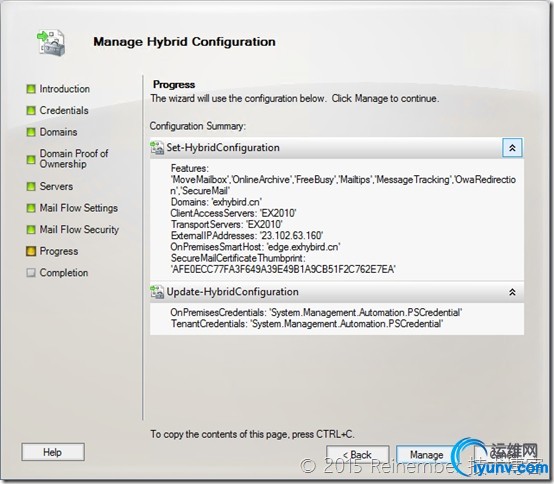Click the green Introduction step indicator

(x=31, y=89)
